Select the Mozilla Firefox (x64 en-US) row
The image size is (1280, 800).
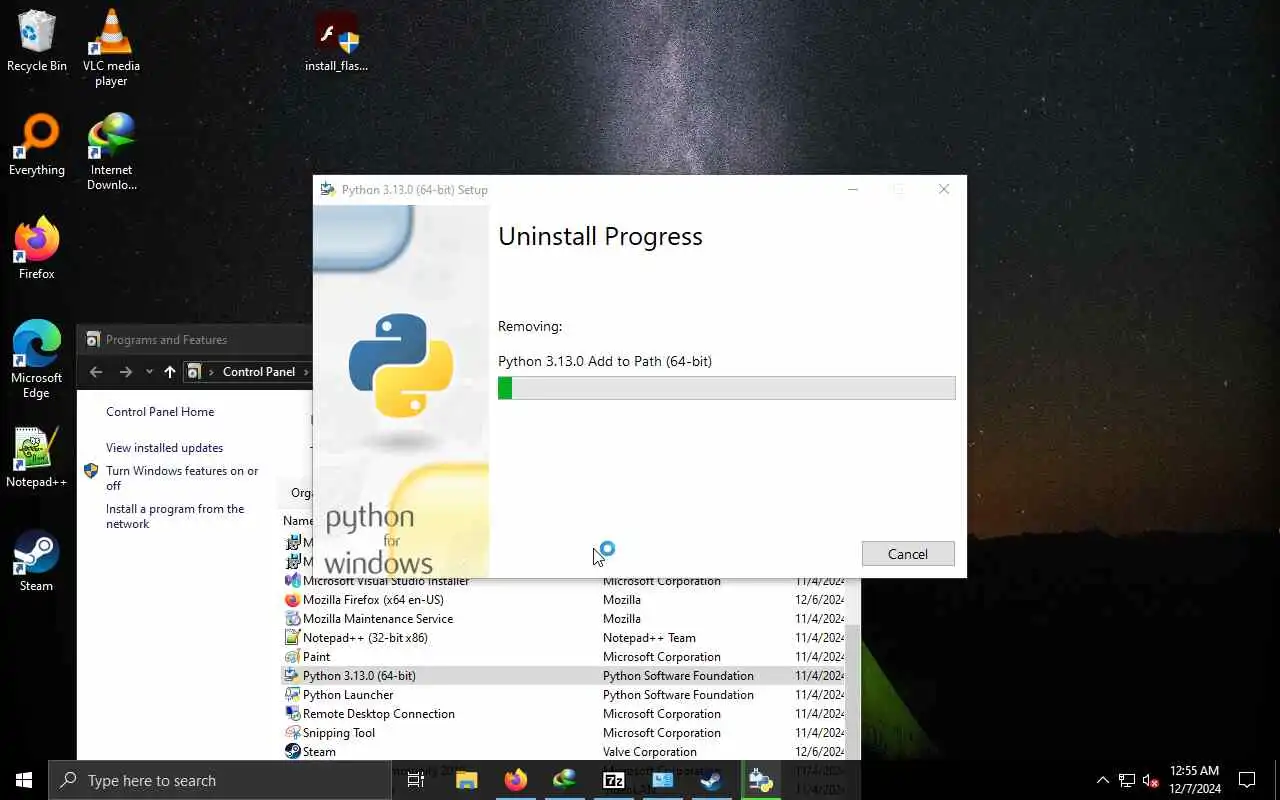565,600
